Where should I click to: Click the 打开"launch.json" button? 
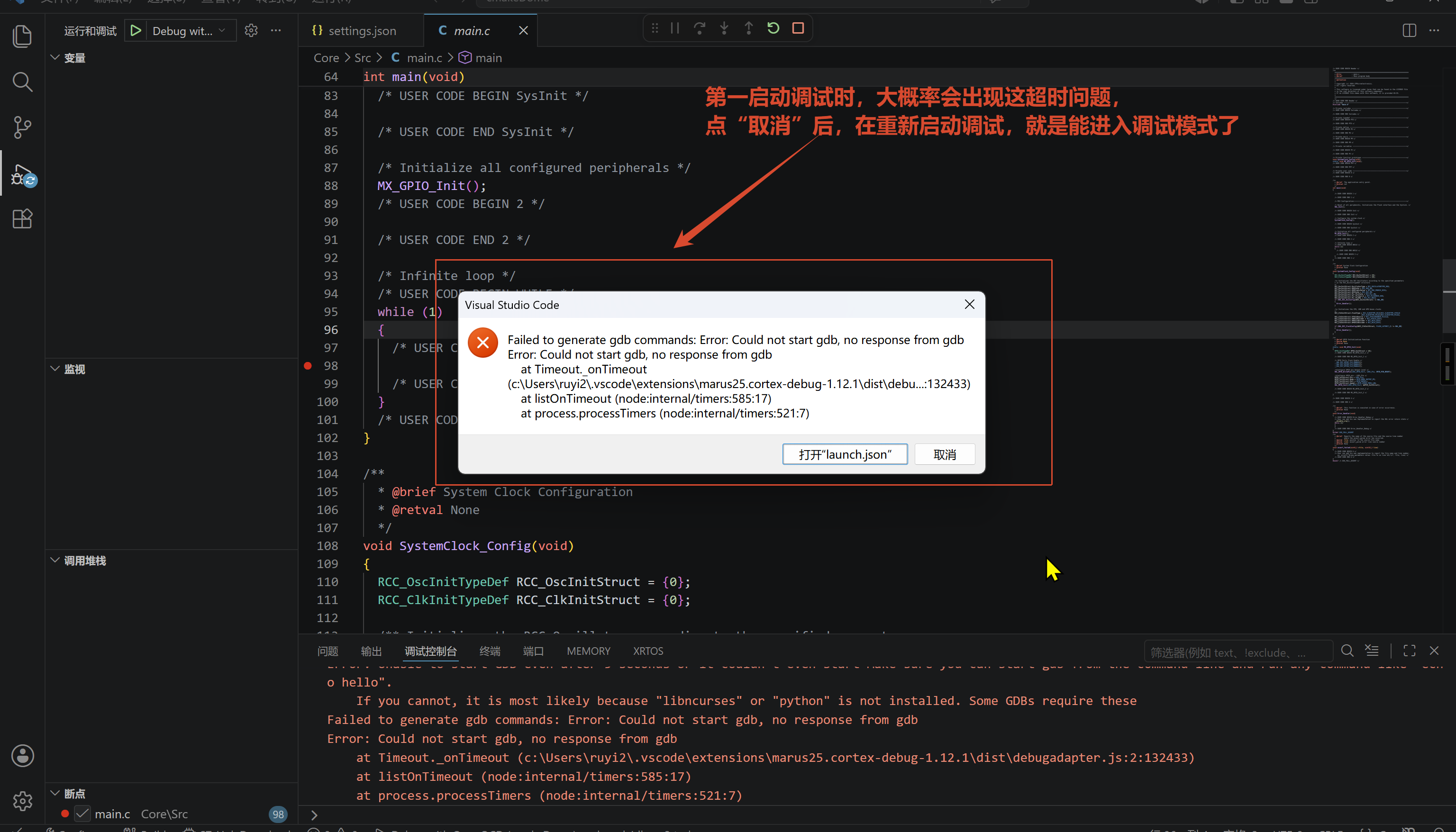[x=845, y=454]
